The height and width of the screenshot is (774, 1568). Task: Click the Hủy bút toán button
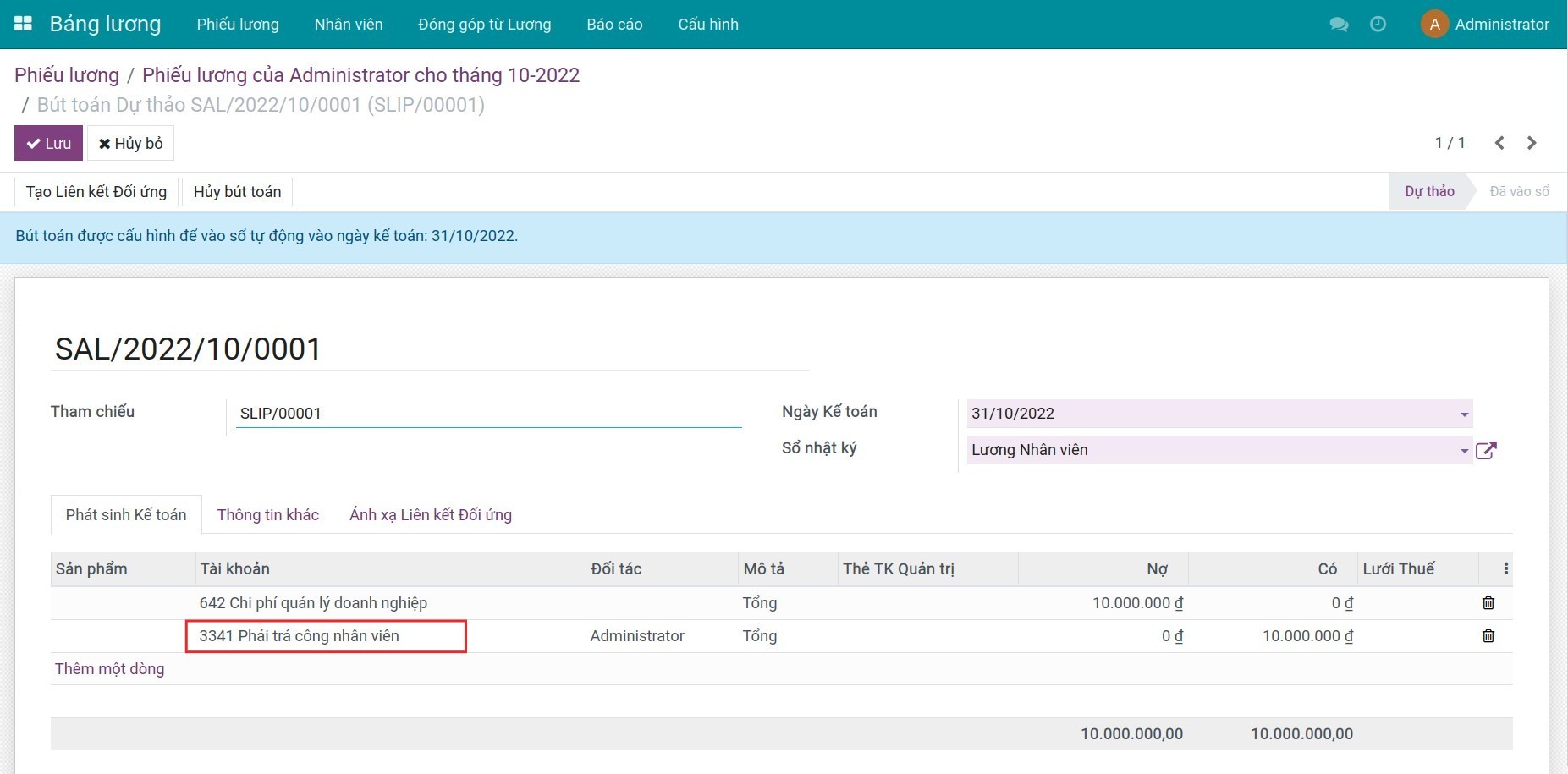(237, 192)
